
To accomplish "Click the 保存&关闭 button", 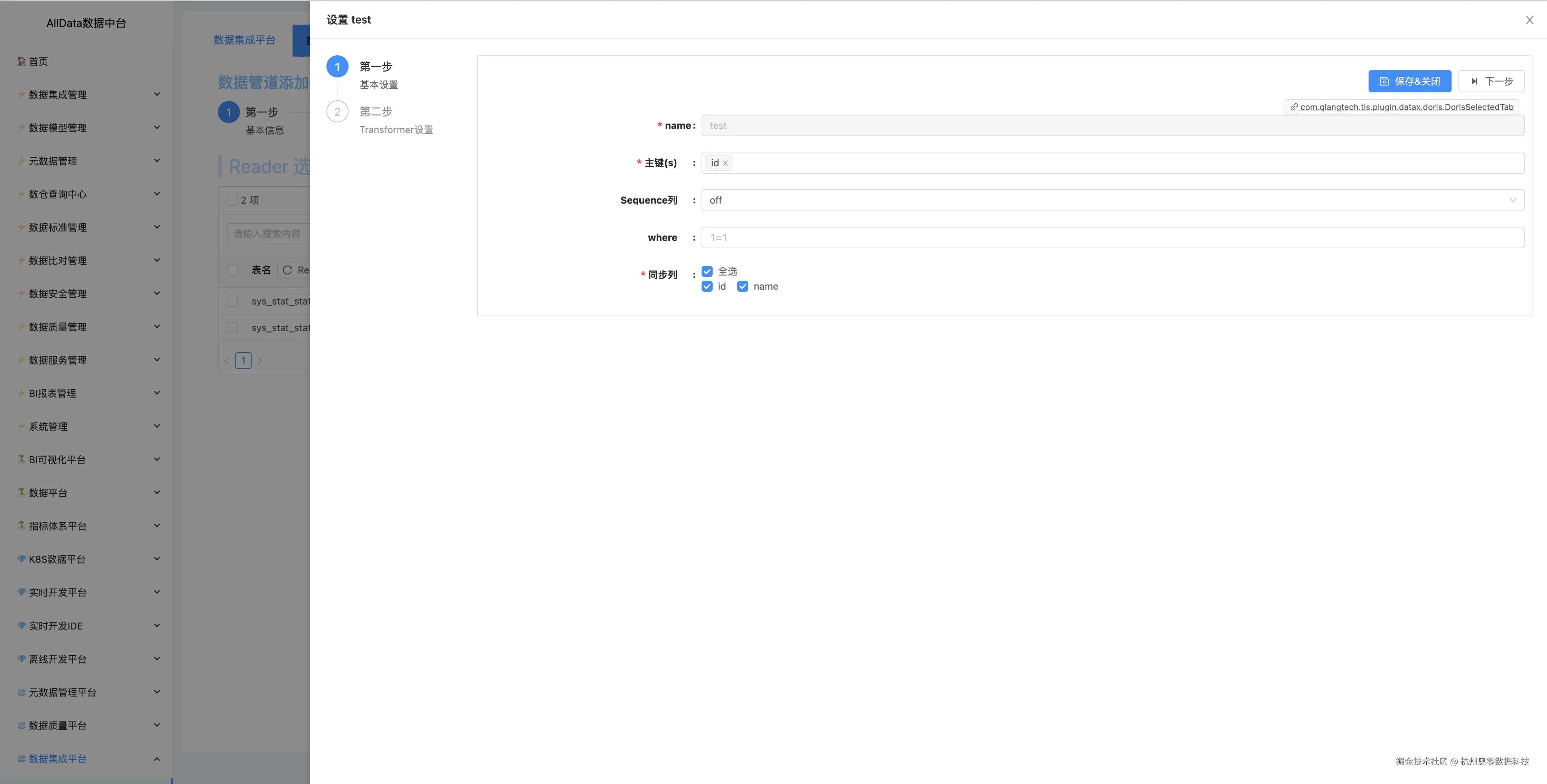I will (x=1409, y=81).
